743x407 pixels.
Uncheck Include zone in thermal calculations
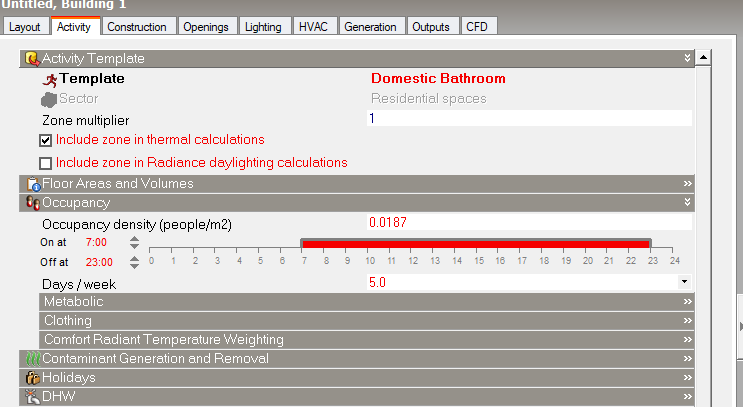(x=45, y=140)
